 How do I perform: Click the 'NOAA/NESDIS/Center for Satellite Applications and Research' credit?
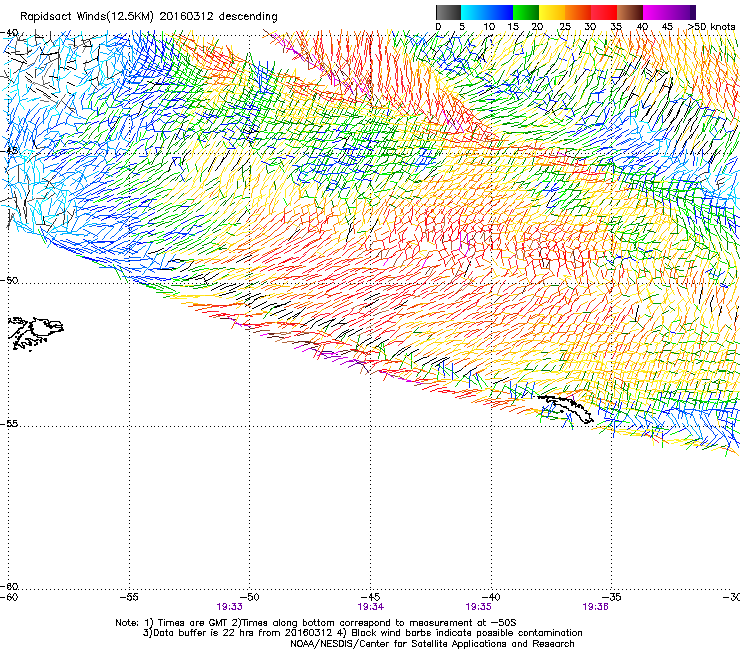point(432,644)
